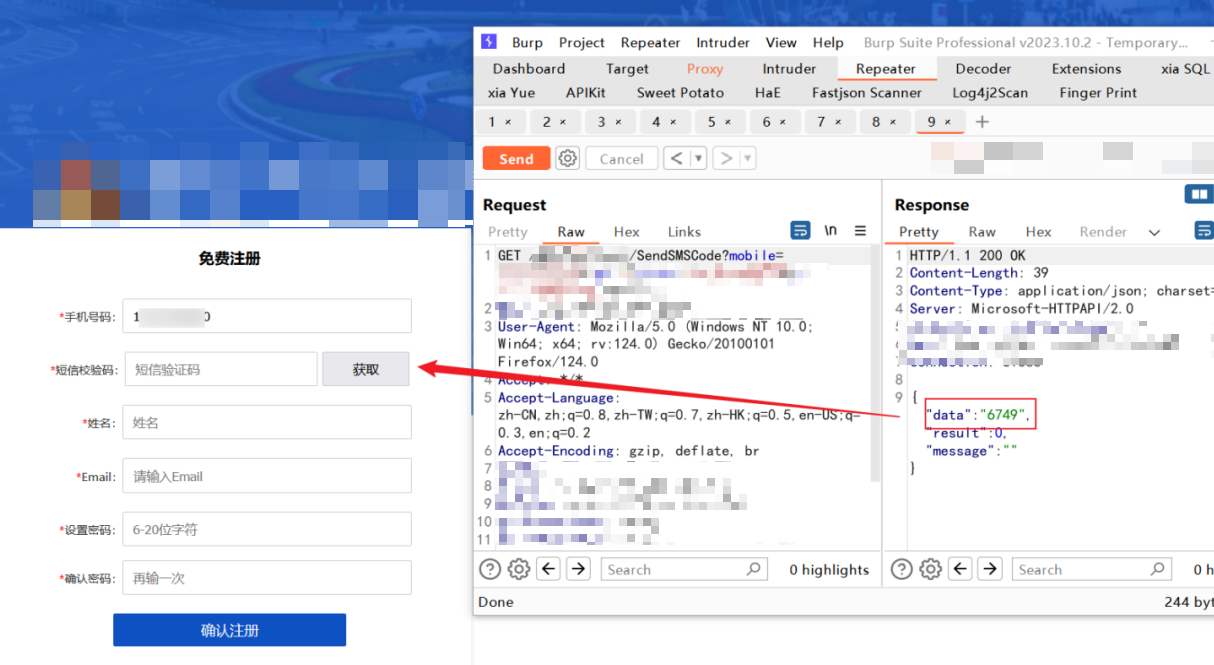Go to next search match in Request
Screen dimensions: 1214x665
(578, 569)
